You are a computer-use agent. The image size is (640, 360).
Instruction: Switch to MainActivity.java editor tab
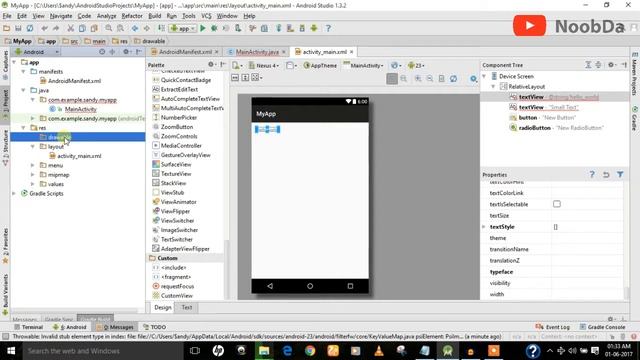(x=257, y=52)
